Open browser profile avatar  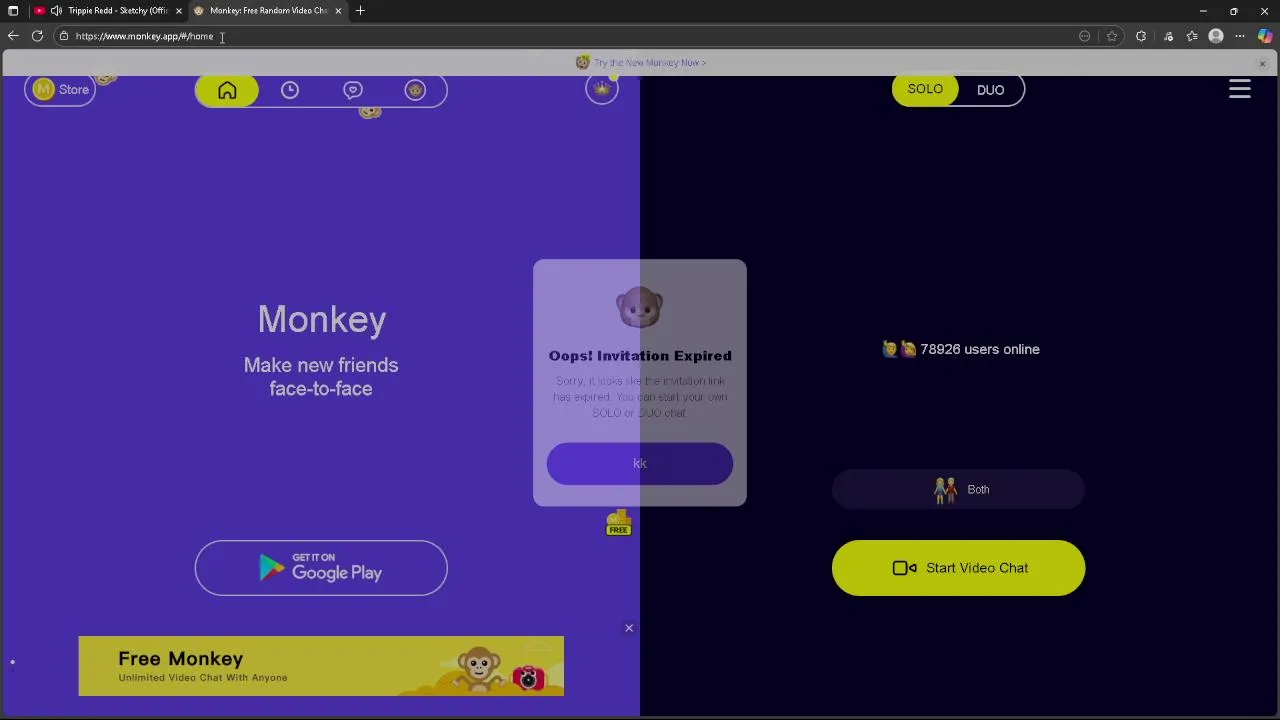tap(1216, 36)
